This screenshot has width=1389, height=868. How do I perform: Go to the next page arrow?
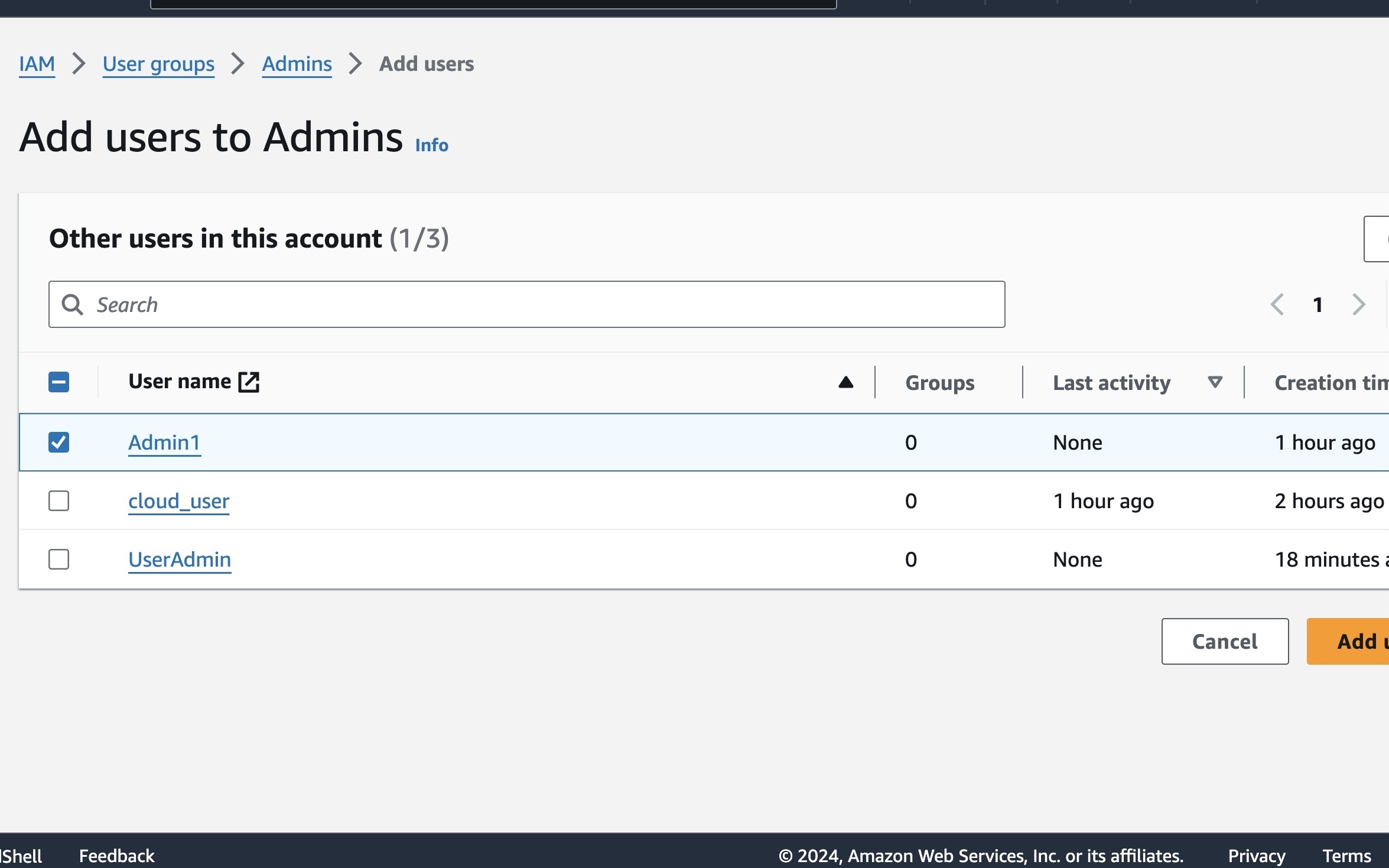1358,304
